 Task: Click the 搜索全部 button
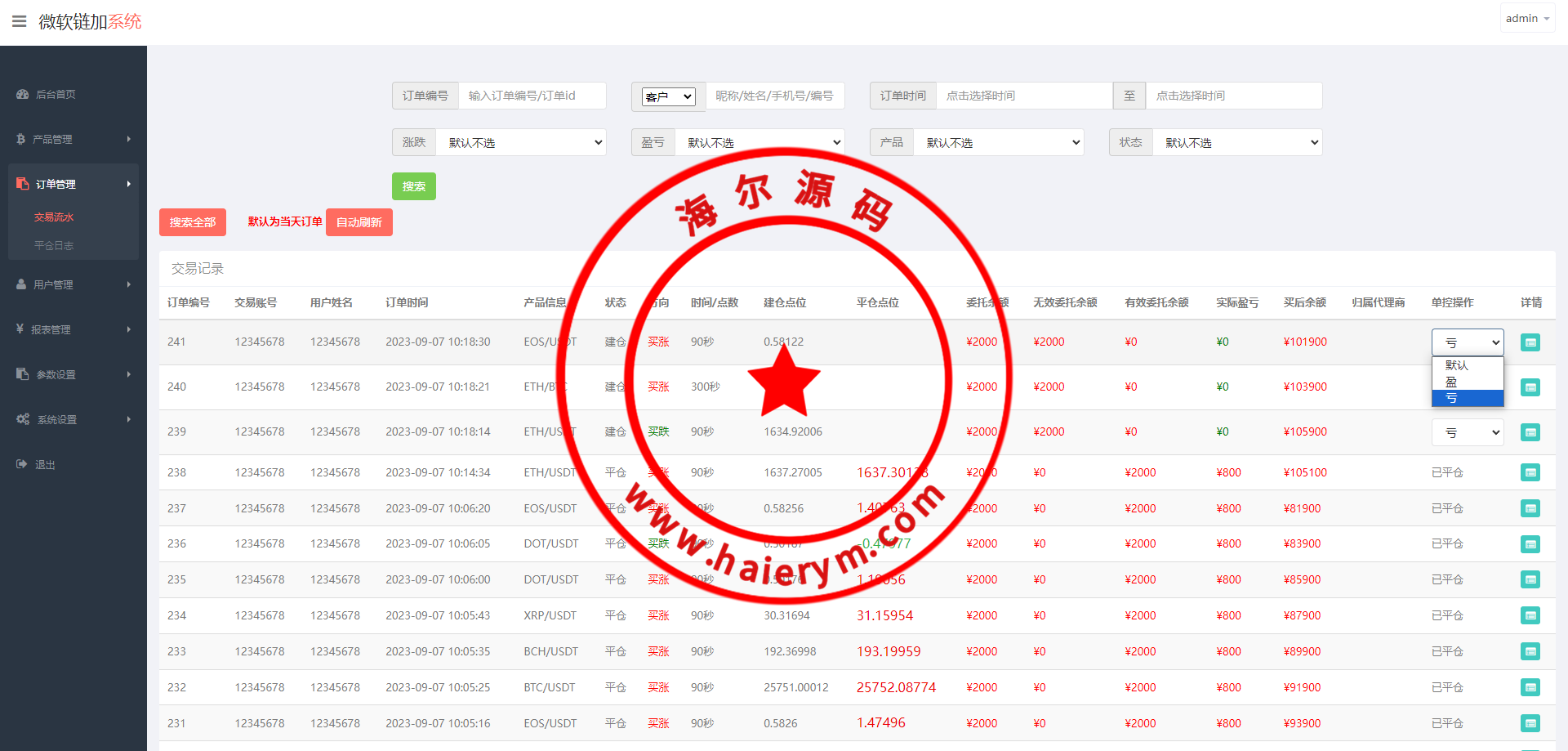(193, 222)
